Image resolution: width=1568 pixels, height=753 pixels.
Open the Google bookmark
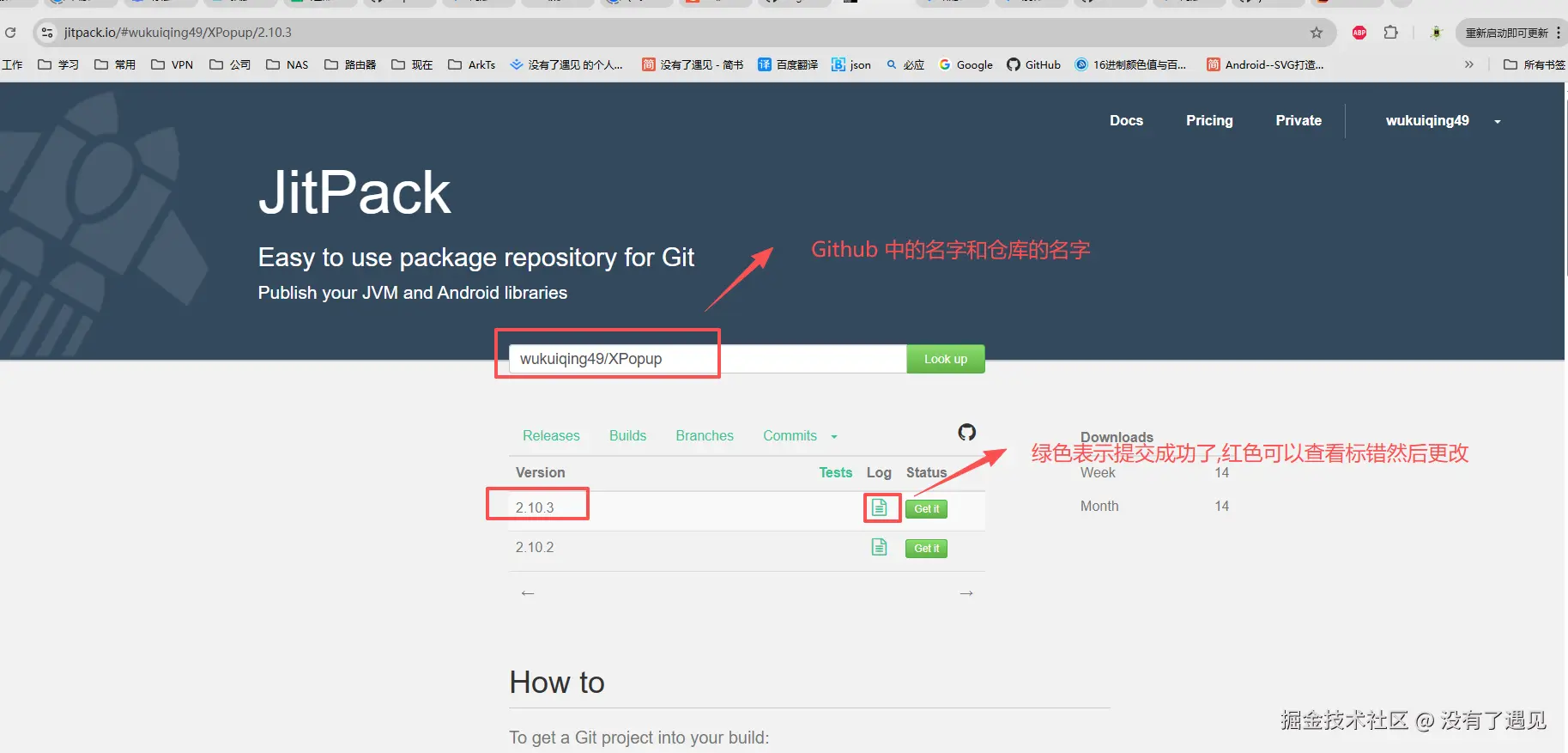click(966, 64)
